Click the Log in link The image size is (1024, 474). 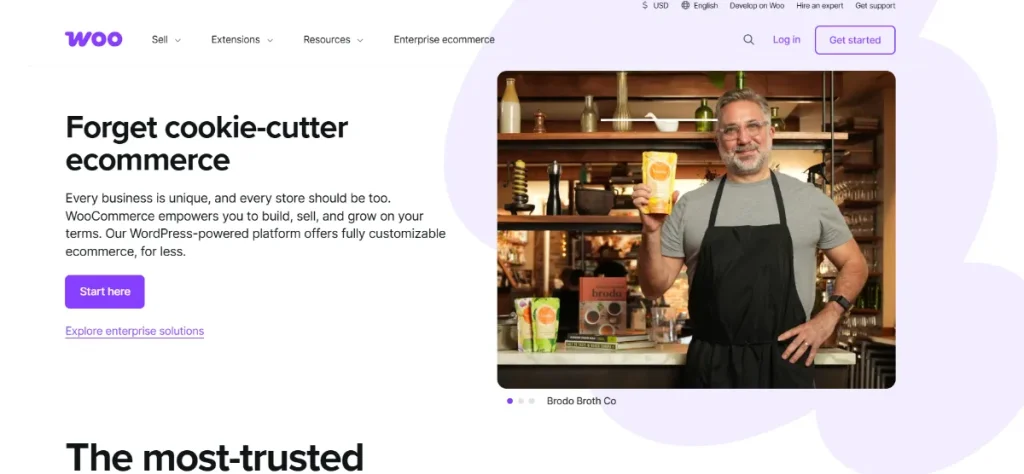(x=786, y=40)
